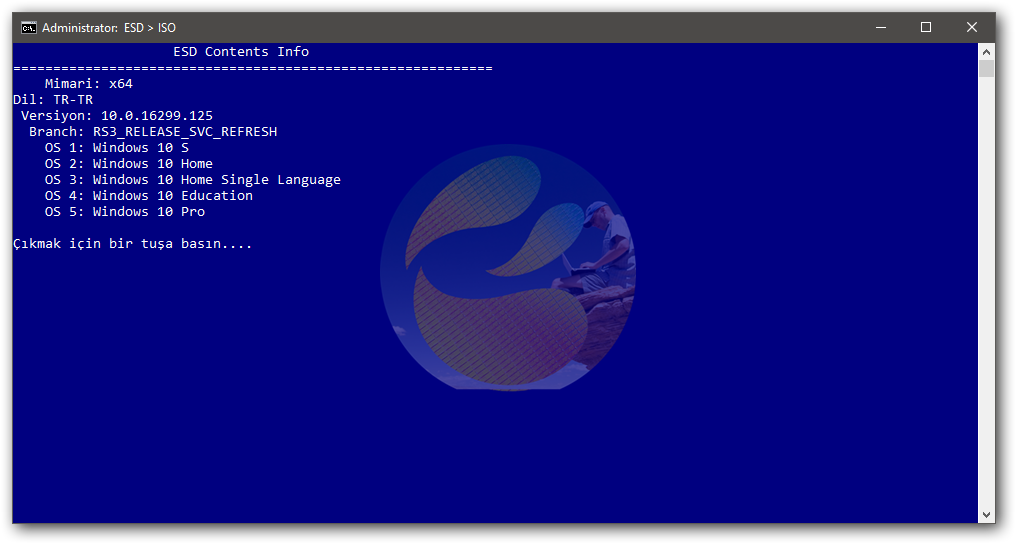Click 'OS 2: Windows 10 Home' line
The image size is (1016, 544).
coord(128,164)
